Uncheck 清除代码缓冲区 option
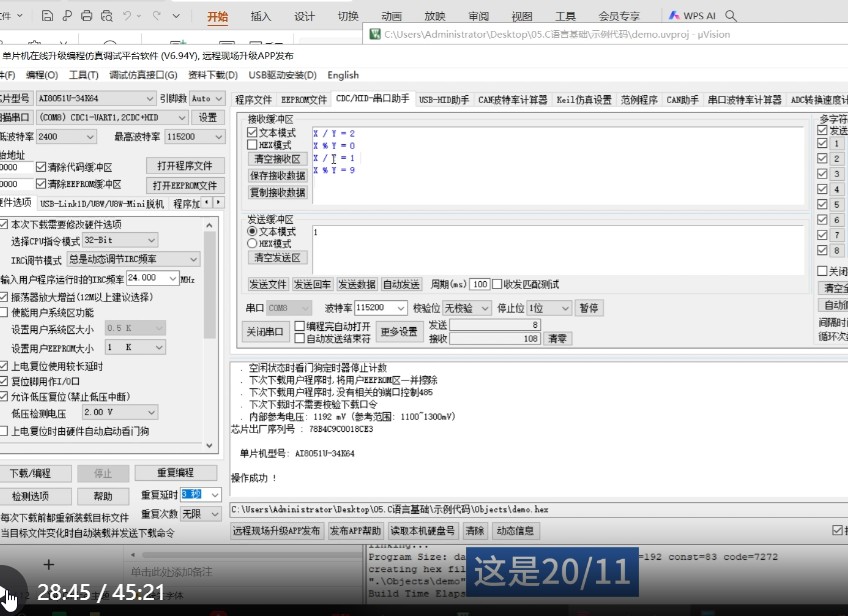 pos(41,165)
